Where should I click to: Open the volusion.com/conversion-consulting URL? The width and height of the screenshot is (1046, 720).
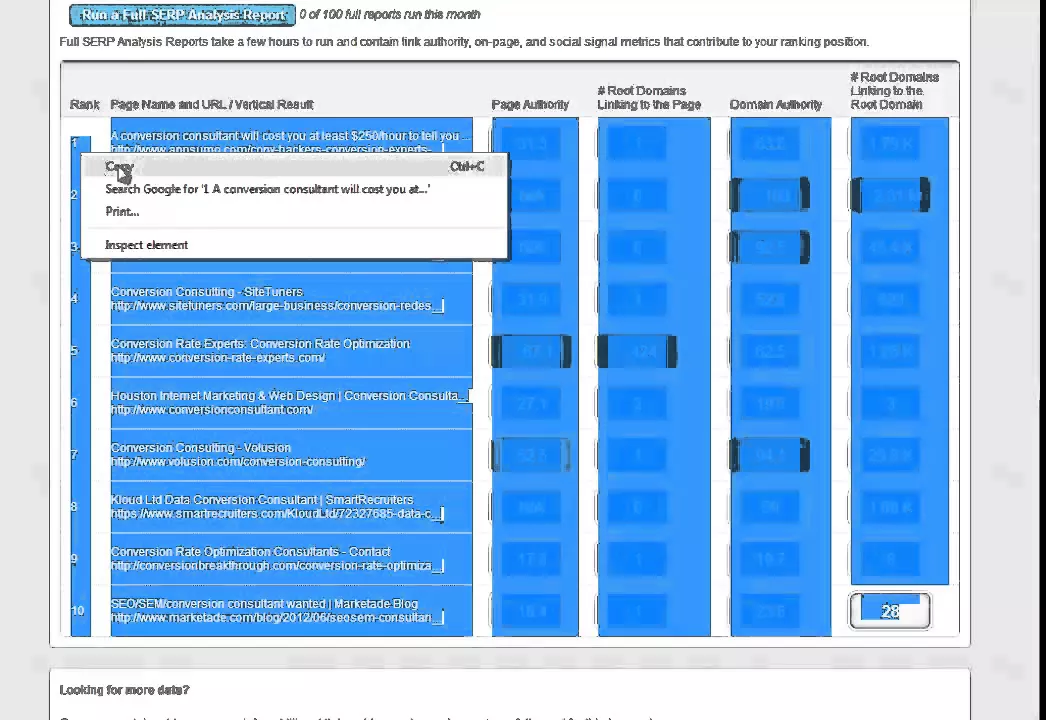click(238, 462)
